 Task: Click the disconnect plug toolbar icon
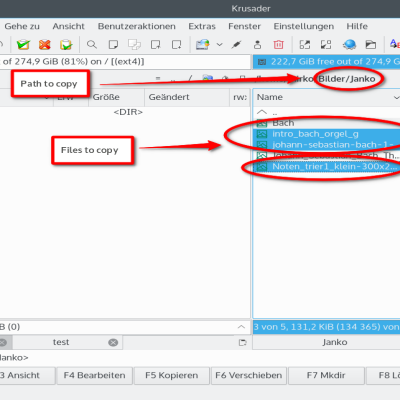pyautogui.click(x=236, y=44)
